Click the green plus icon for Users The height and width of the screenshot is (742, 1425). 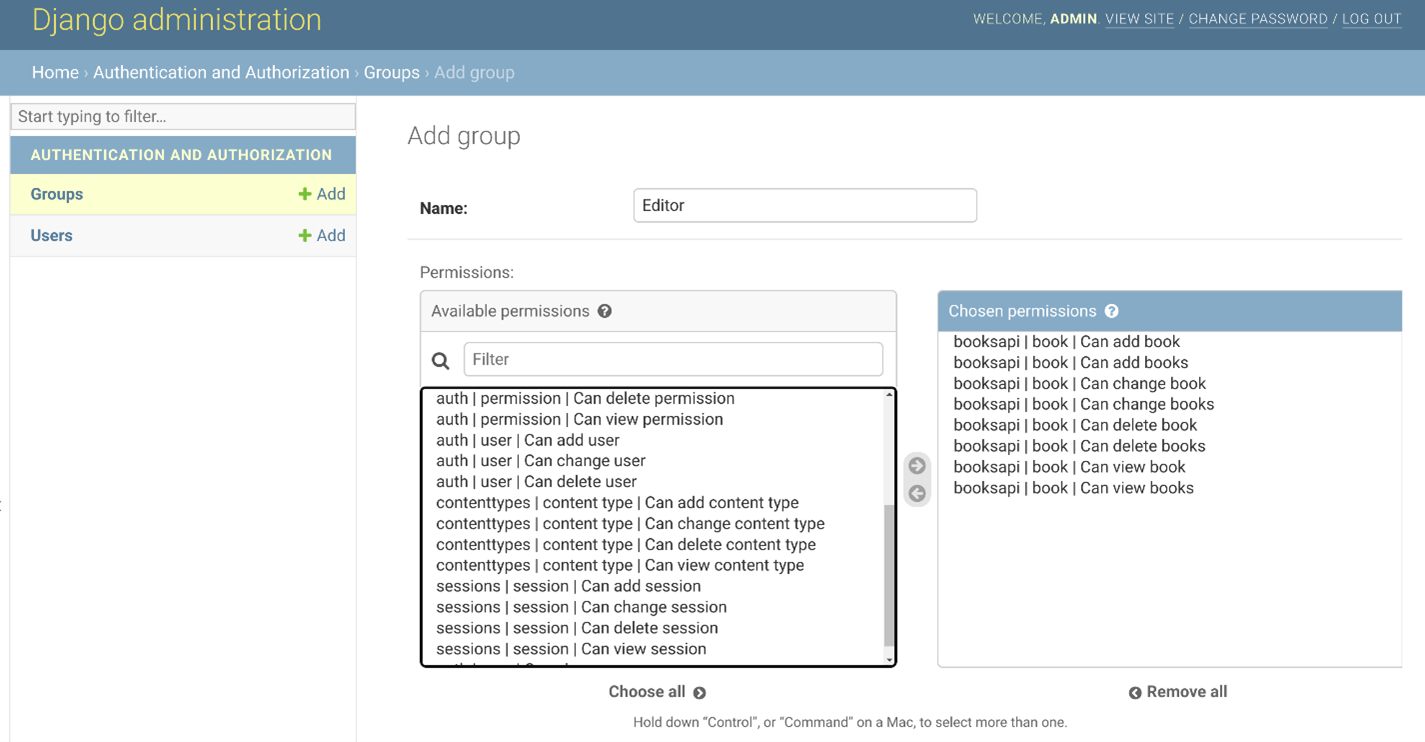tap(305, 236)
